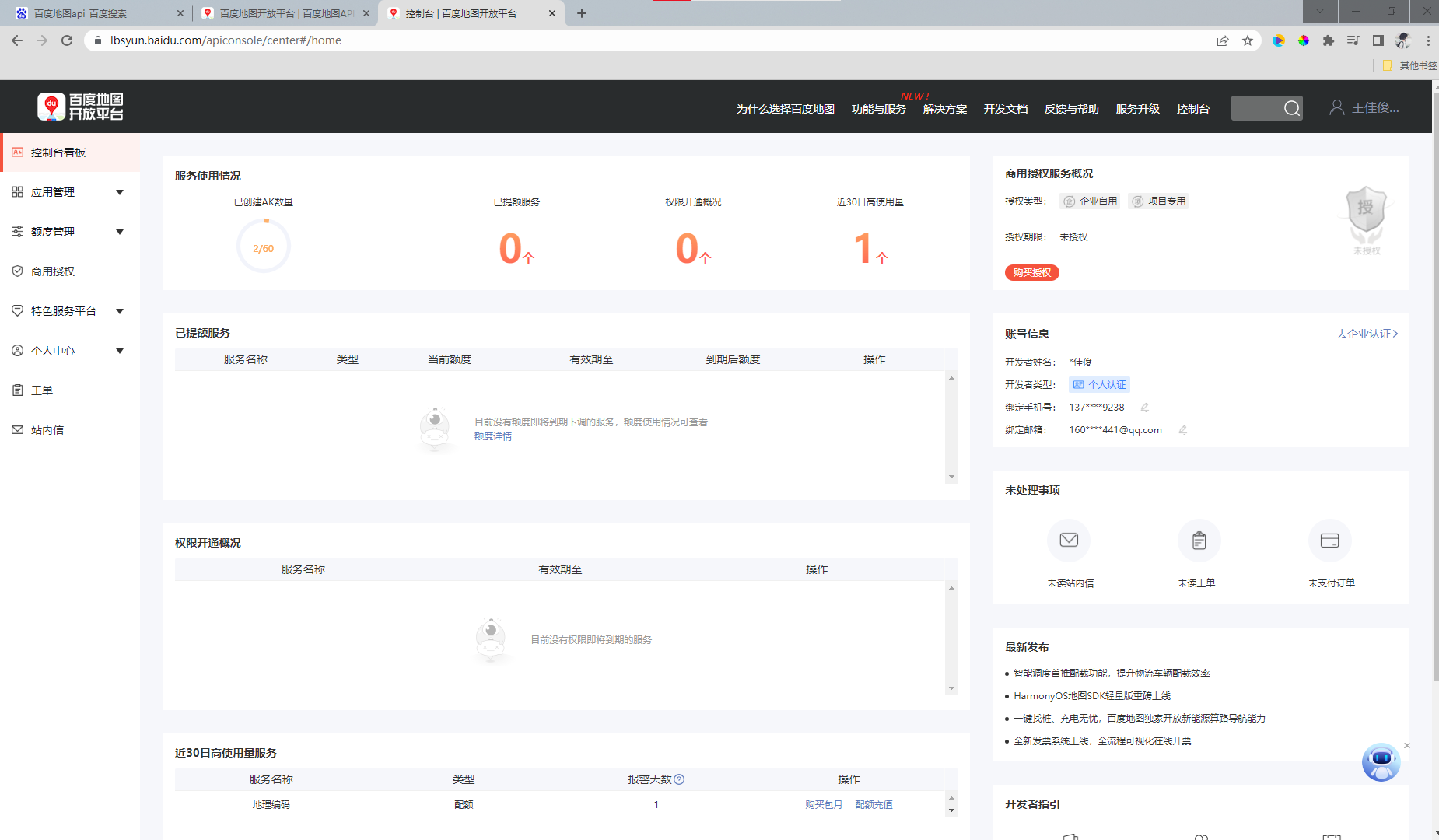The image size is (1439, 840).
Task: Expand the 应用管理 sidebar arrow
Action: (x=120, y=192)
